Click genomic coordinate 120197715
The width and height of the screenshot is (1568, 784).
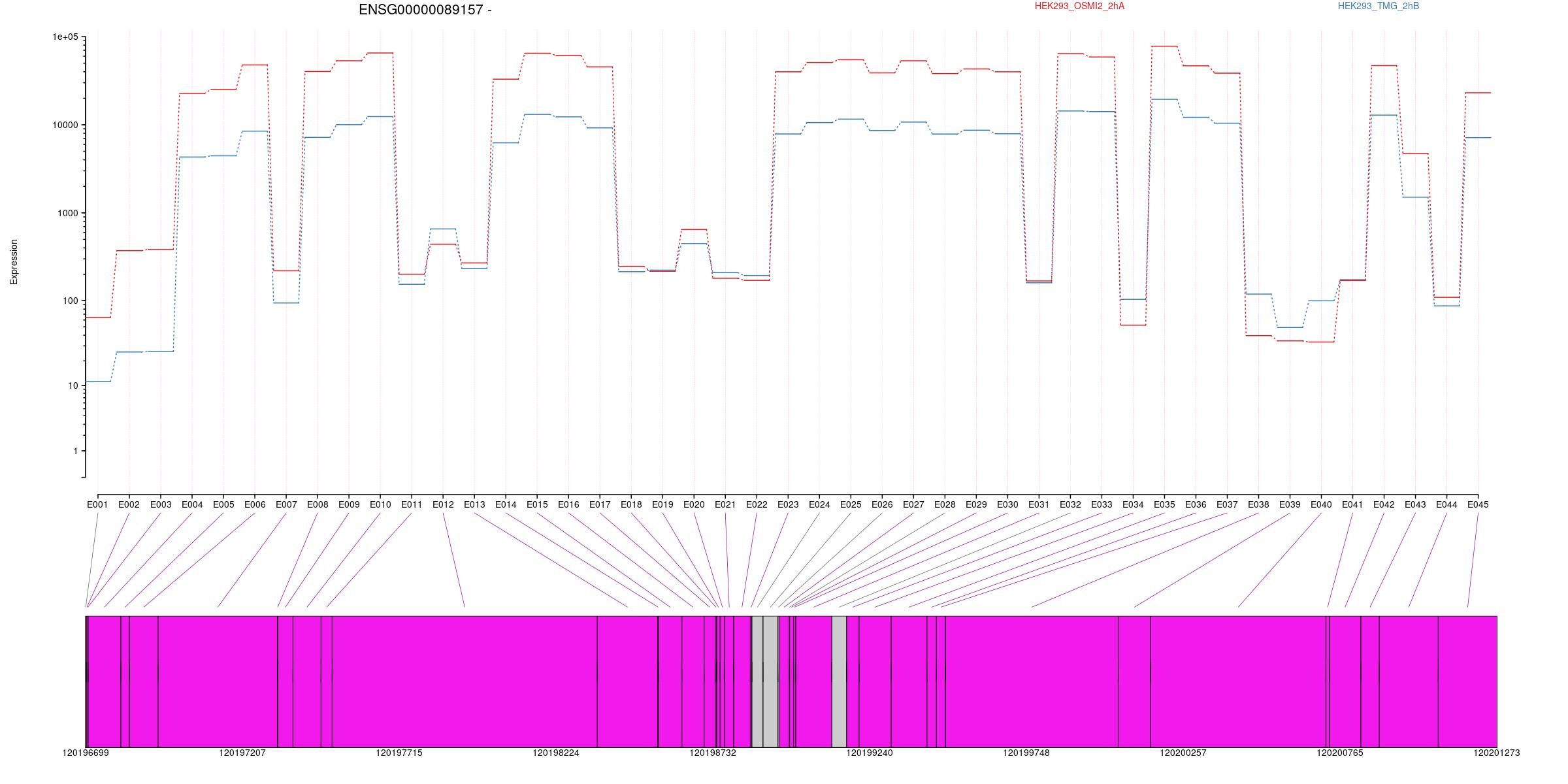click(399, 753)
